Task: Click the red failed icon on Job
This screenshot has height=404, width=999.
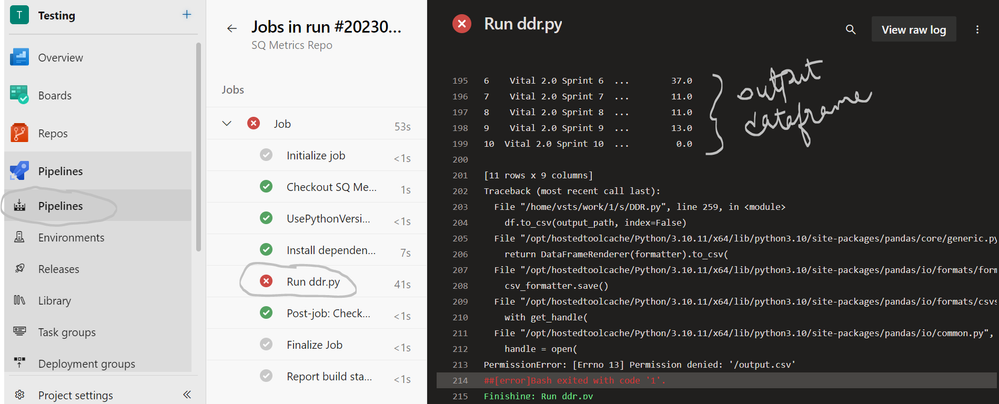Action: click(253, 124)
